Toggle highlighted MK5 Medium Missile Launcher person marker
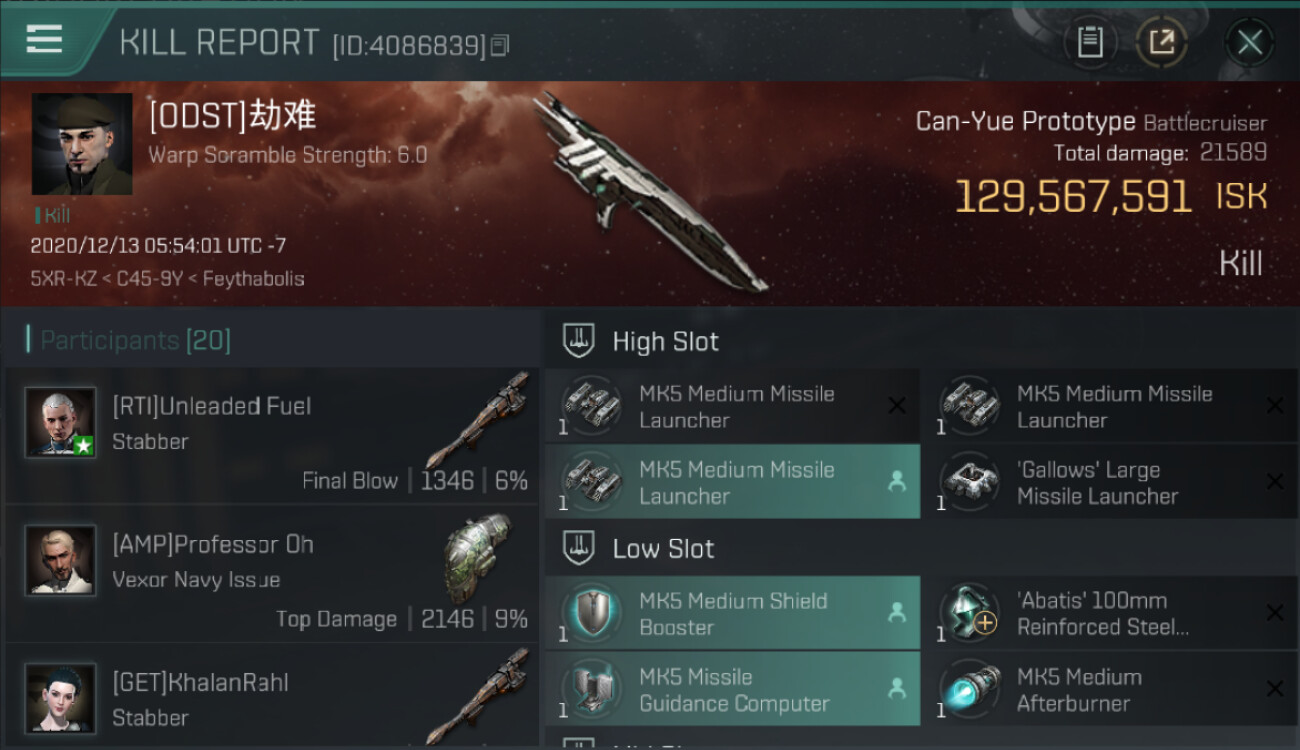 click(897, 481)
